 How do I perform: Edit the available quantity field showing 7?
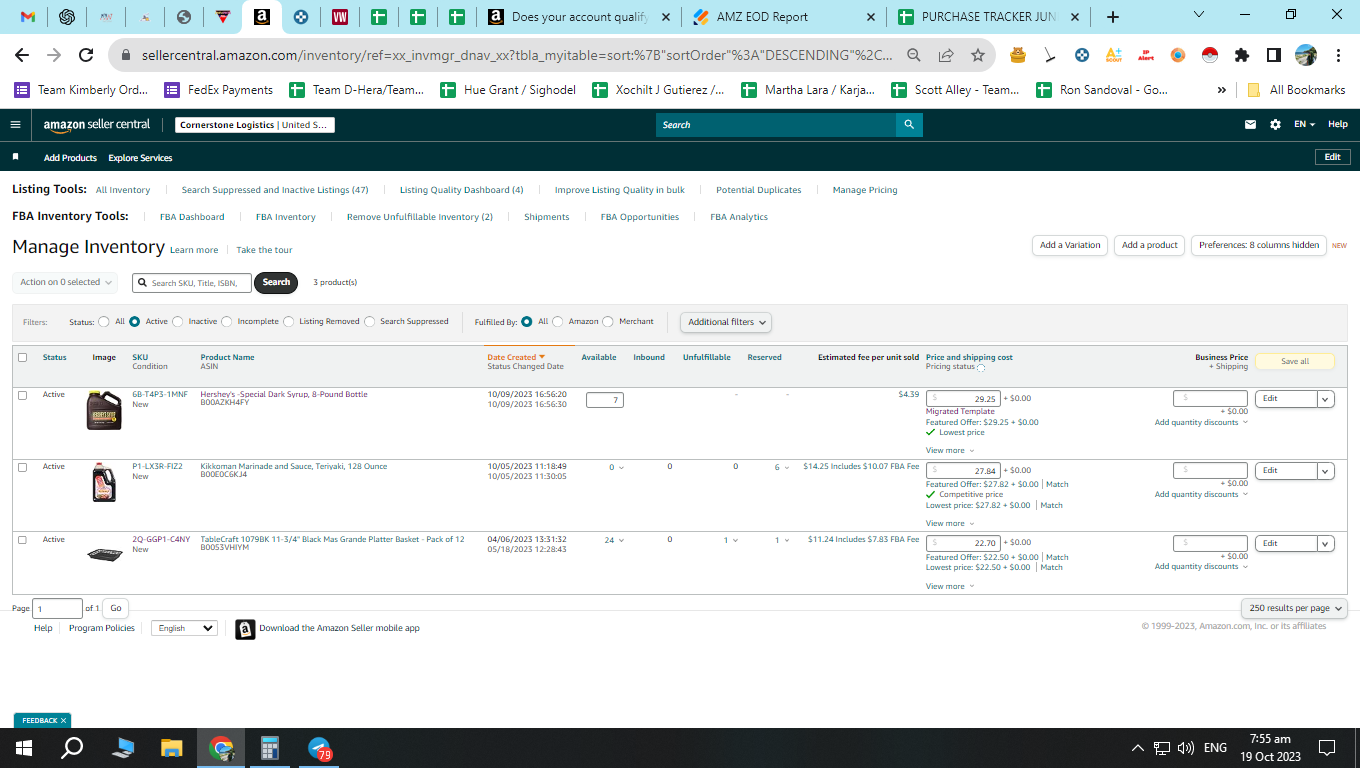[605, 400]
